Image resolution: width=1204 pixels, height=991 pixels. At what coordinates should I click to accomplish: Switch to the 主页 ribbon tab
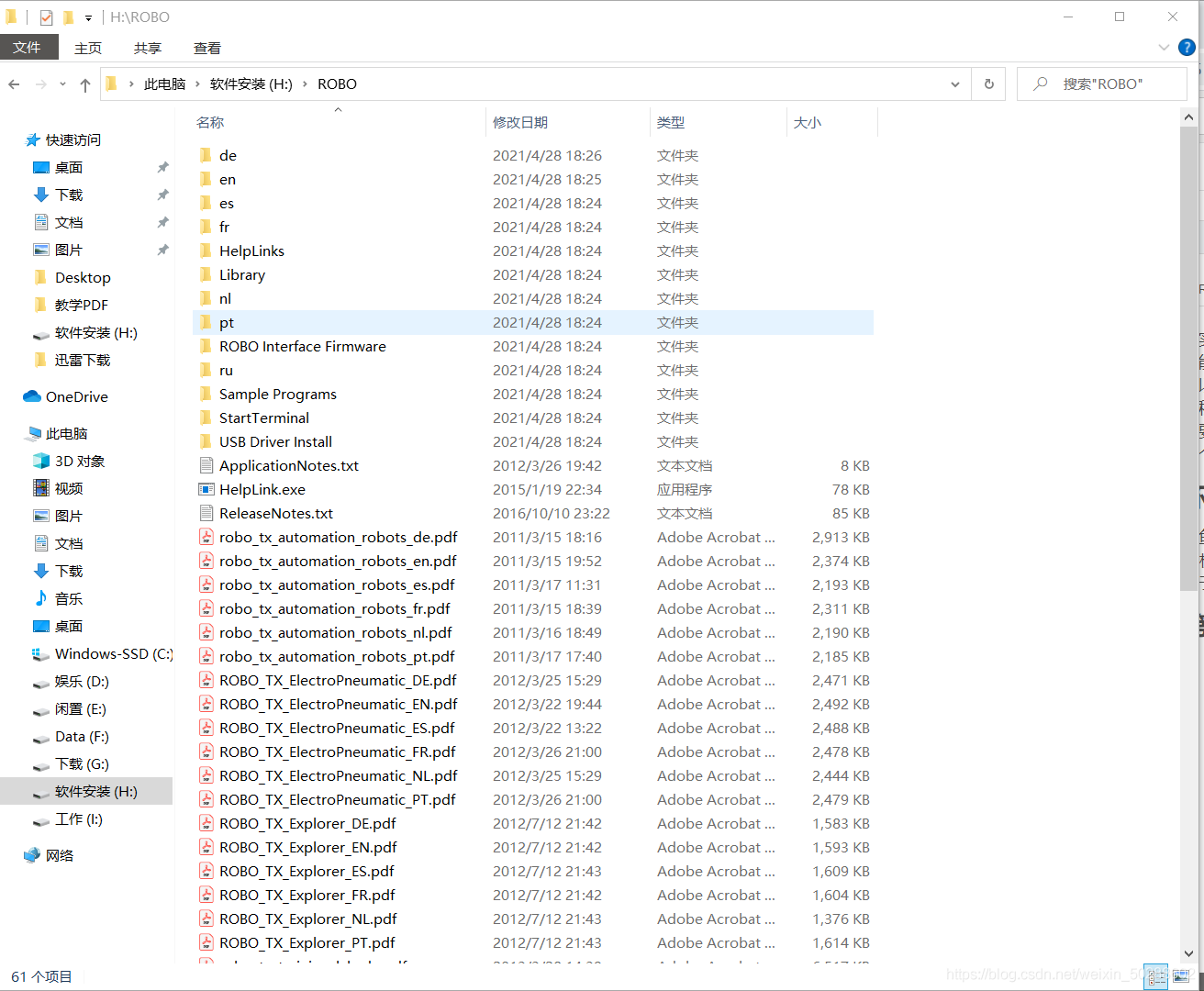tap(88, 48)
